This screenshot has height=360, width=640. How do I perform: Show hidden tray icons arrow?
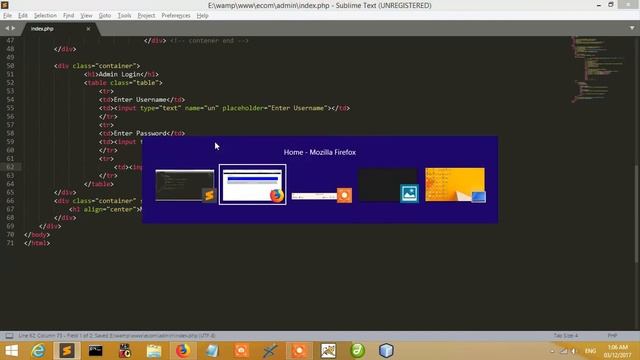click(552, 351)
